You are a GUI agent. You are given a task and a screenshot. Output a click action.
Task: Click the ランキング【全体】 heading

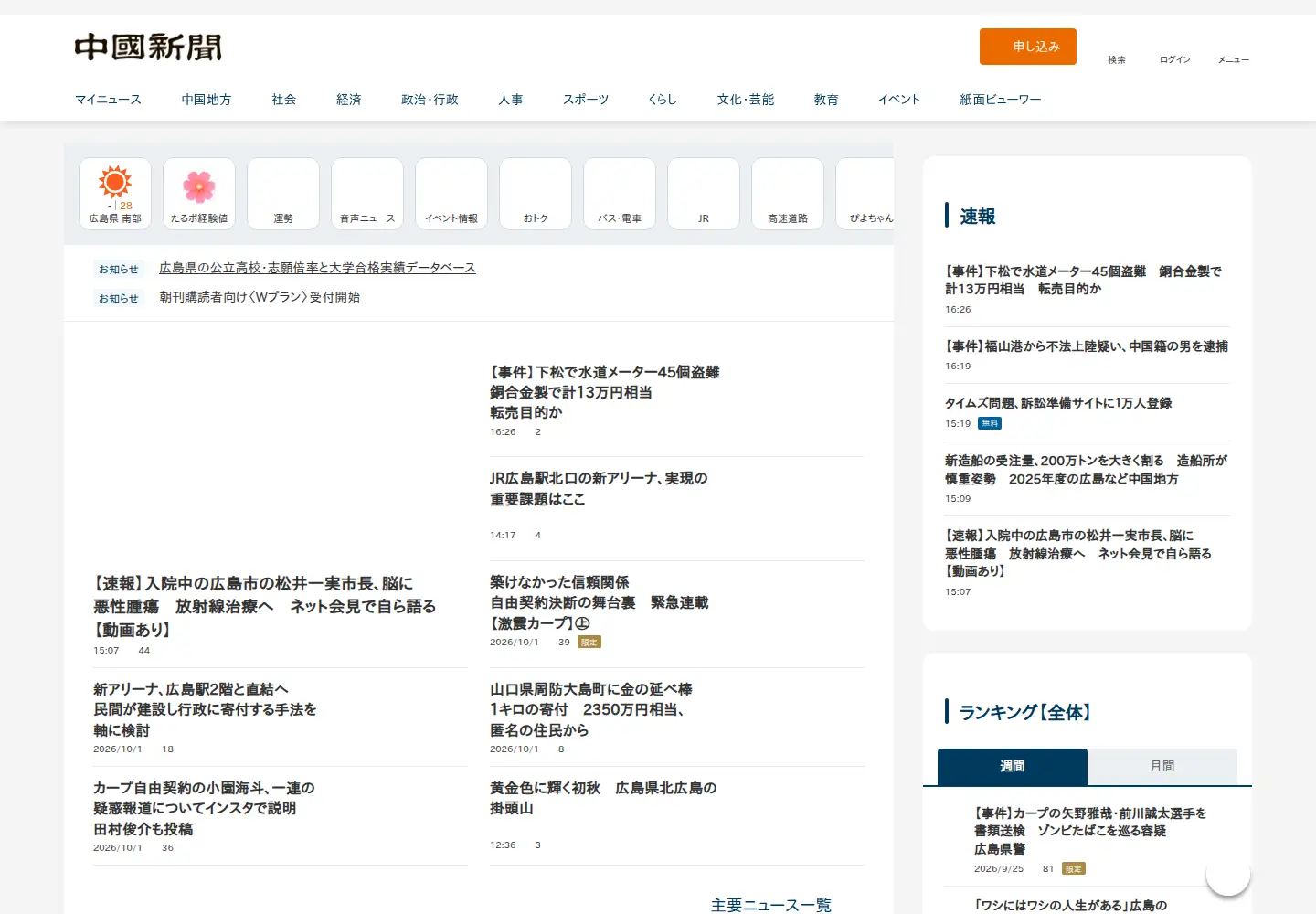tap(1025, 712)
